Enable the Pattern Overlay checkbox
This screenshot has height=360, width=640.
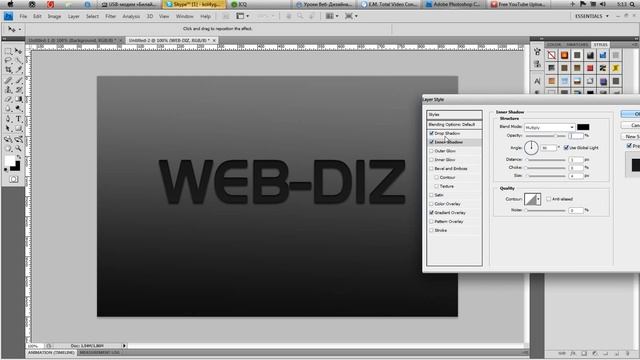[431, 221]
